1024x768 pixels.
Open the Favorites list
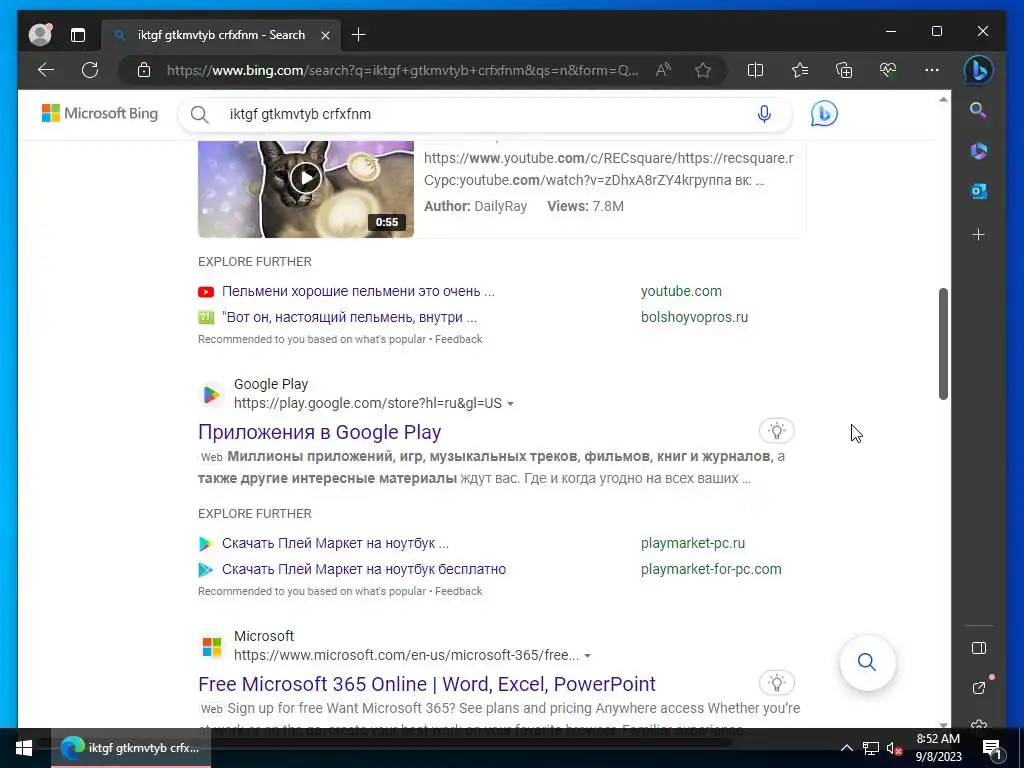[799, 70]
